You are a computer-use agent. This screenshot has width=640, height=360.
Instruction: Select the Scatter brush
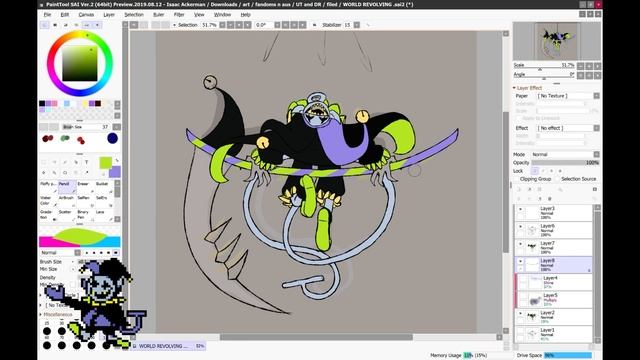[x=67, y=215]
